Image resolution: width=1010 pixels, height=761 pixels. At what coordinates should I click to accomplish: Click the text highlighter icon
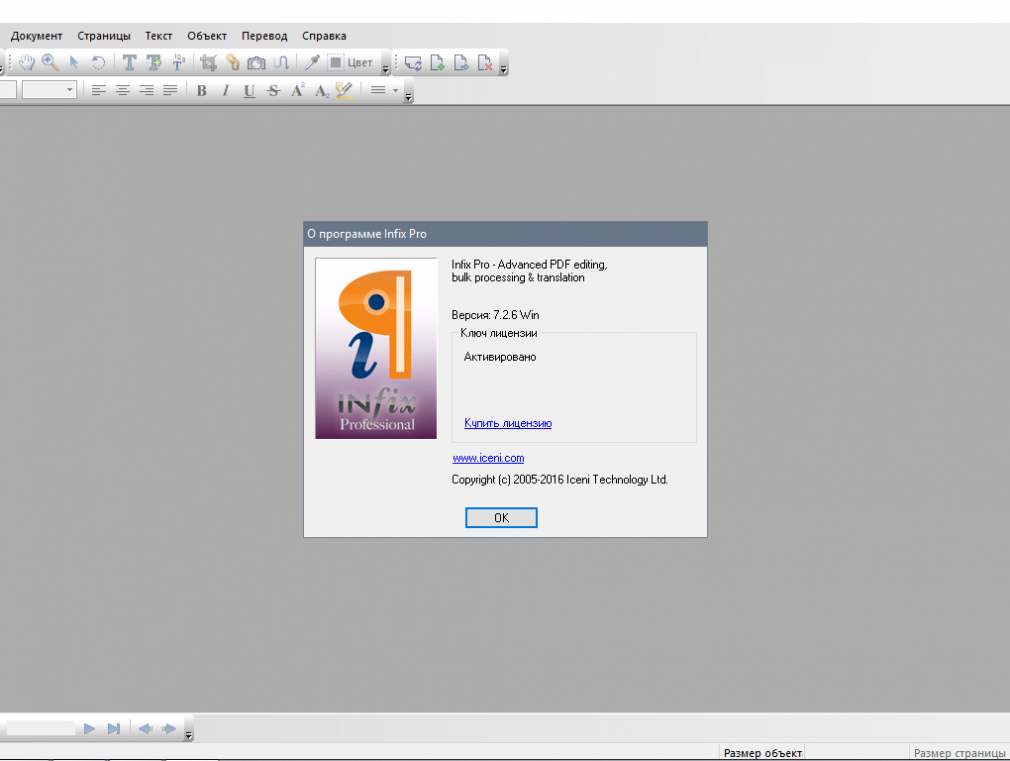click(345, 90)
